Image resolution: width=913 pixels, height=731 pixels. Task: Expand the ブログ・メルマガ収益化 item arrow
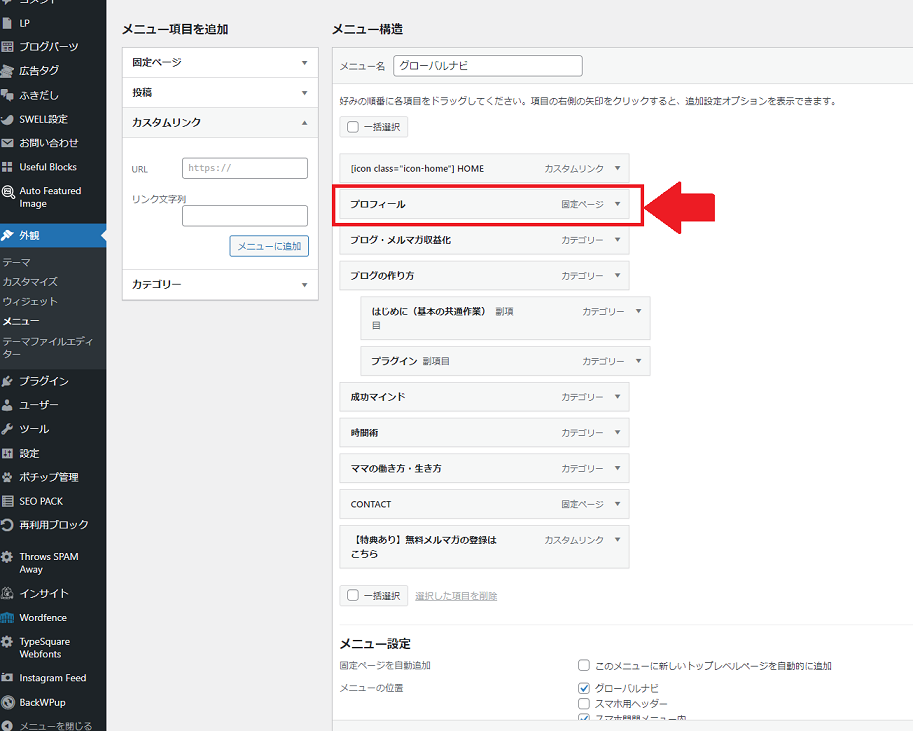(x=618, y=239)
